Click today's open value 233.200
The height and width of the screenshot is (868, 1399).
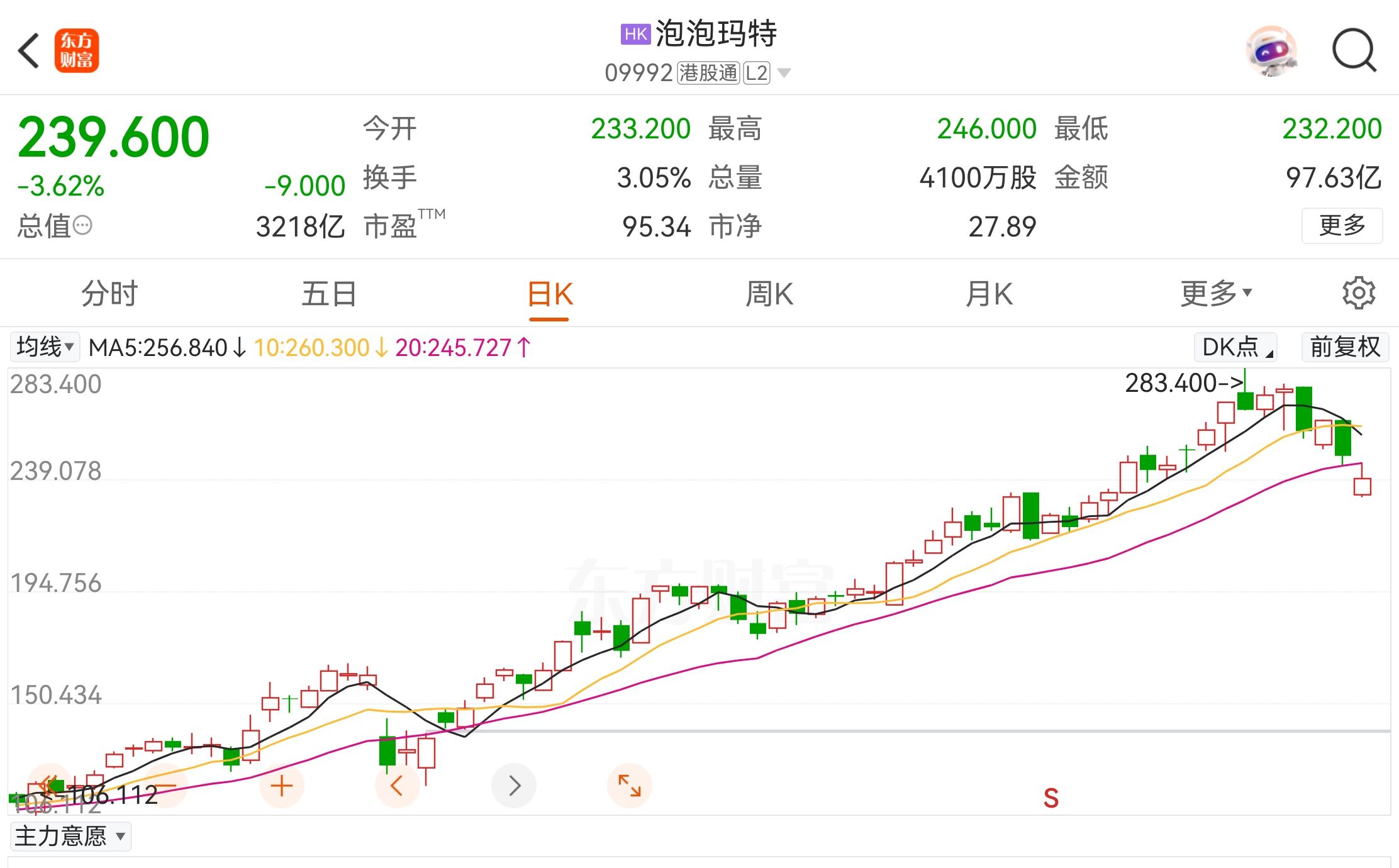click(x=641, y=129)
